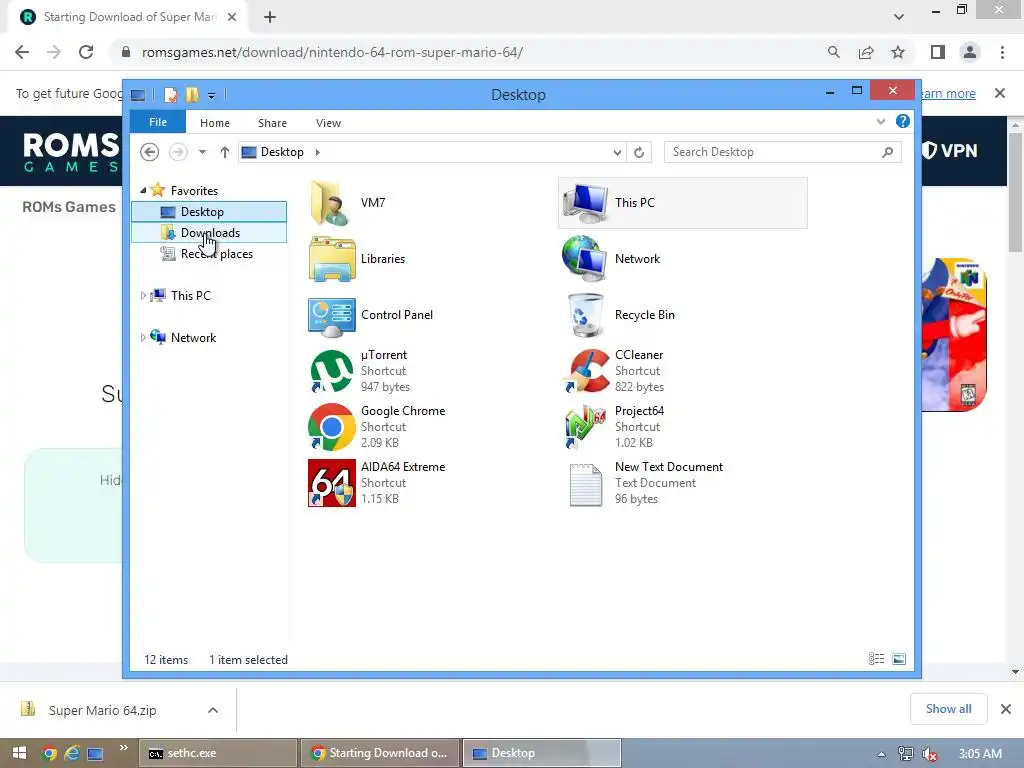The height and width of the screenshot is (768, 1024).
Task: Switch to details view in Explorer status bar
Action: (x=876, y=659)
